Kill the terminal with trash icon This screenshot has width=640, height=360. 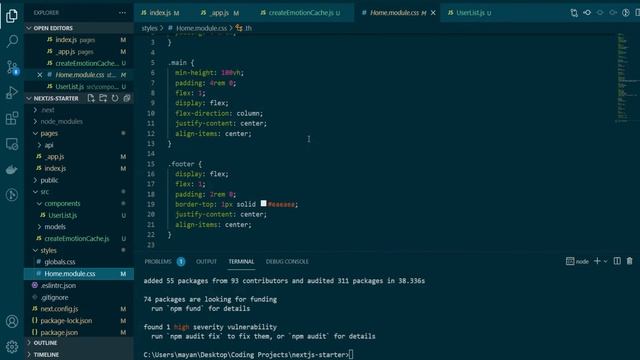629,261
